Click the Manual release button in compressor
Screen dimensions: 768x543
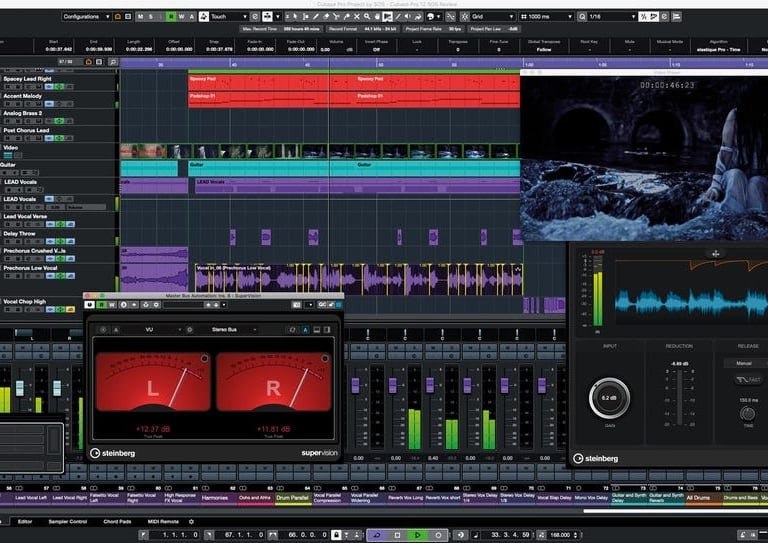point(744,363)
